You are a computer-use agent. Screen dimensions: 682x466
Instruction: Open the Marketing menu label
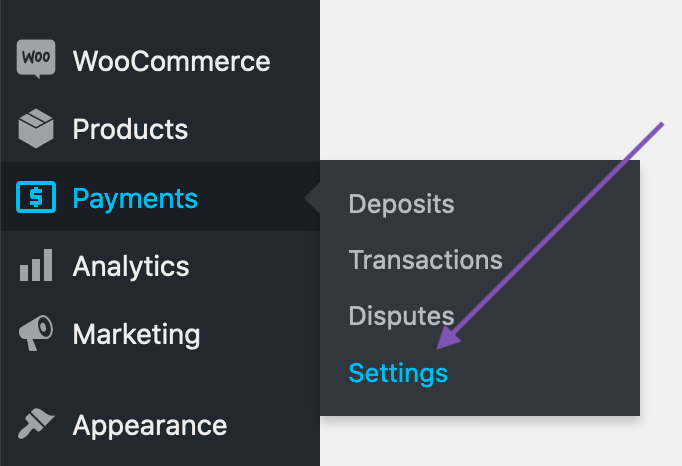[136, 334]
